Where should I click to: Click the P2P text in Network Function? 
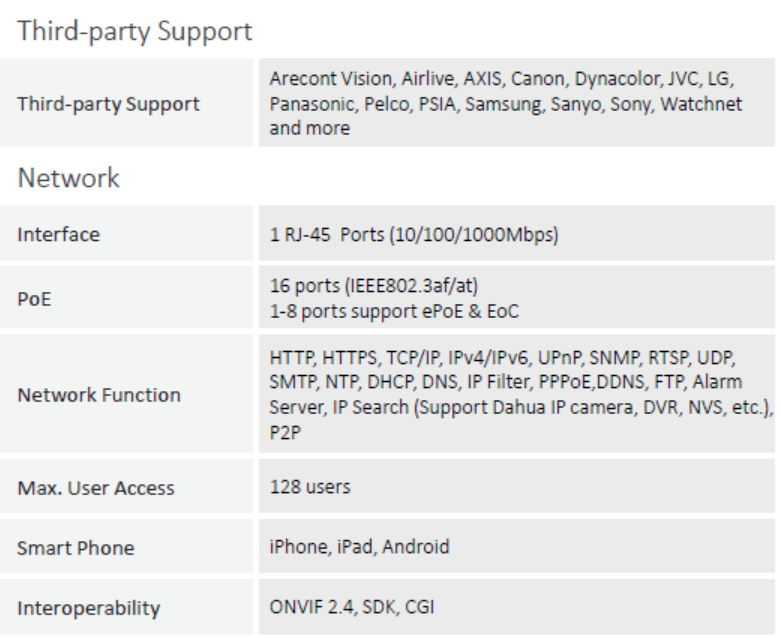[285, 432]
